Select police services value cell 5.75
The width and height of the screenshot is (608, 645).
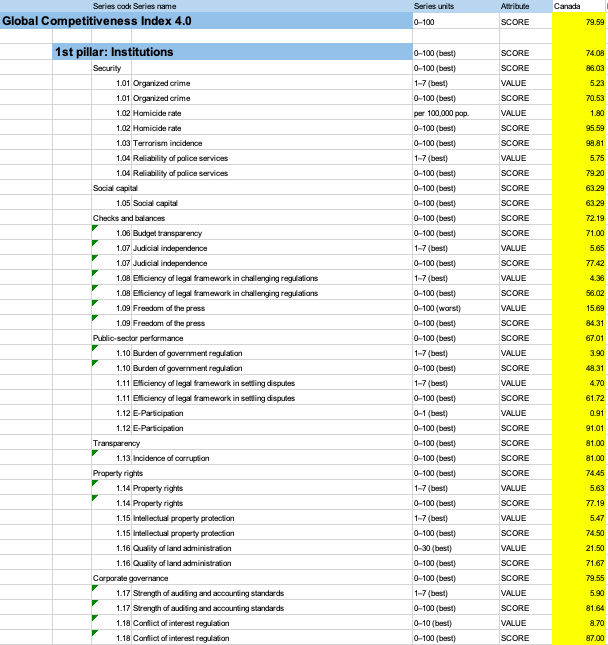(x=579, y=158)
